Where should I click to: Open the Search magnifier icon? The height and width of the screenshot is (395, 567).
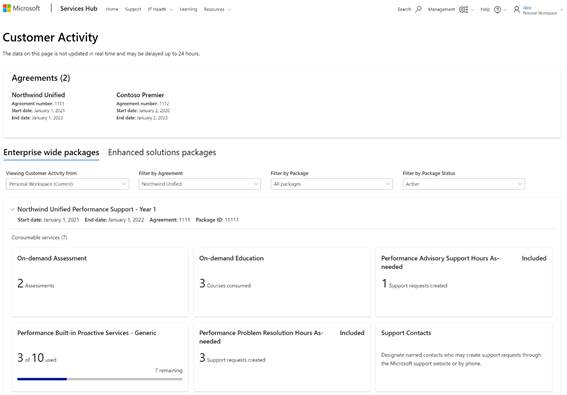(x=418, y=9)
